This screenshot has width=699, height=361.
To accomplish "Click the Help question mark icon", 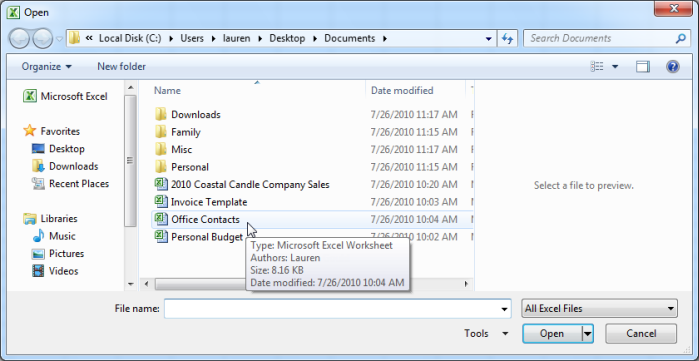I will point(672,67).
